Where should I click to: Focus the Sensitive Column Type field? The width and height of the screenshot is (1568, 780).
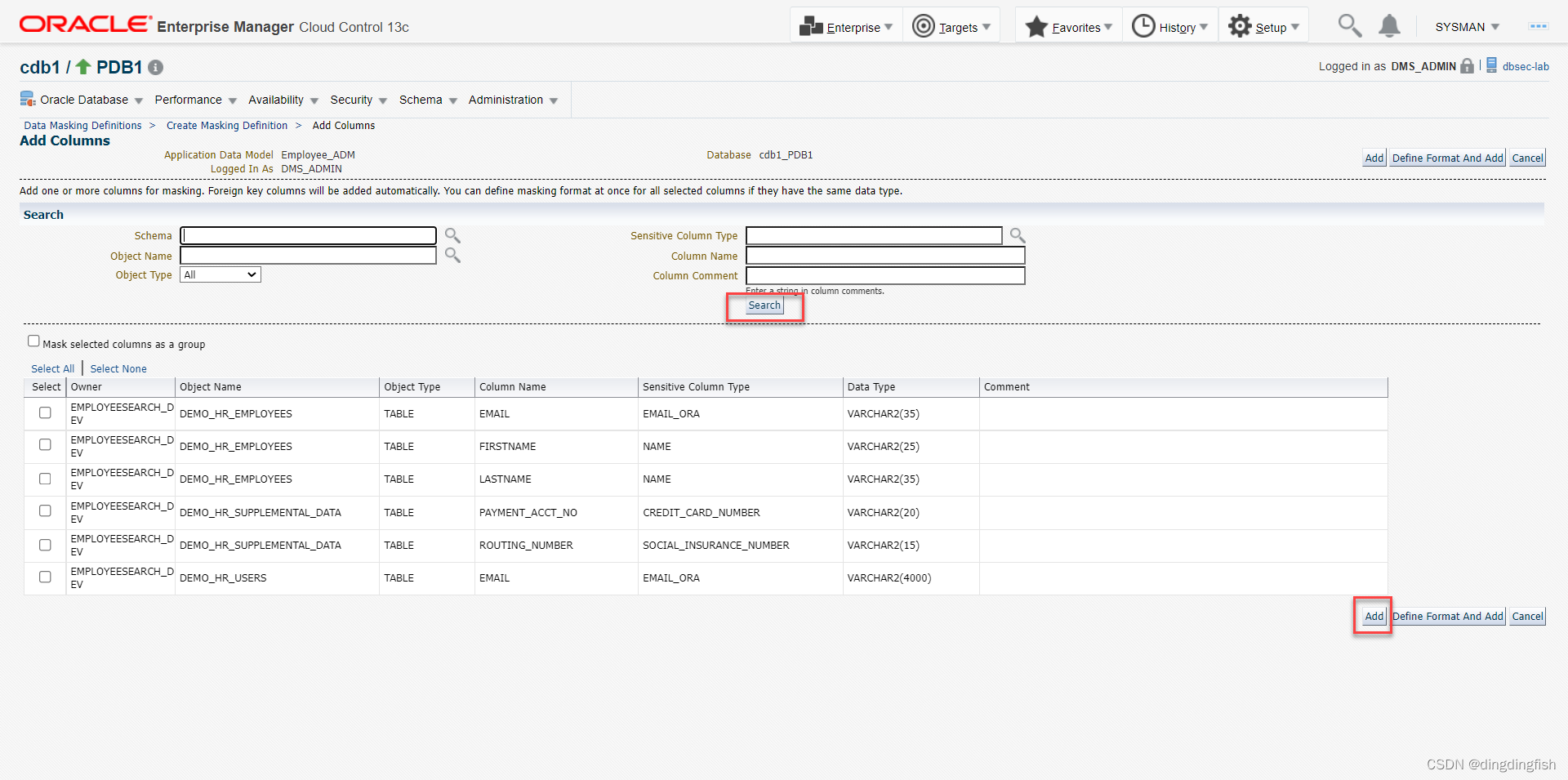coord(874,235)
